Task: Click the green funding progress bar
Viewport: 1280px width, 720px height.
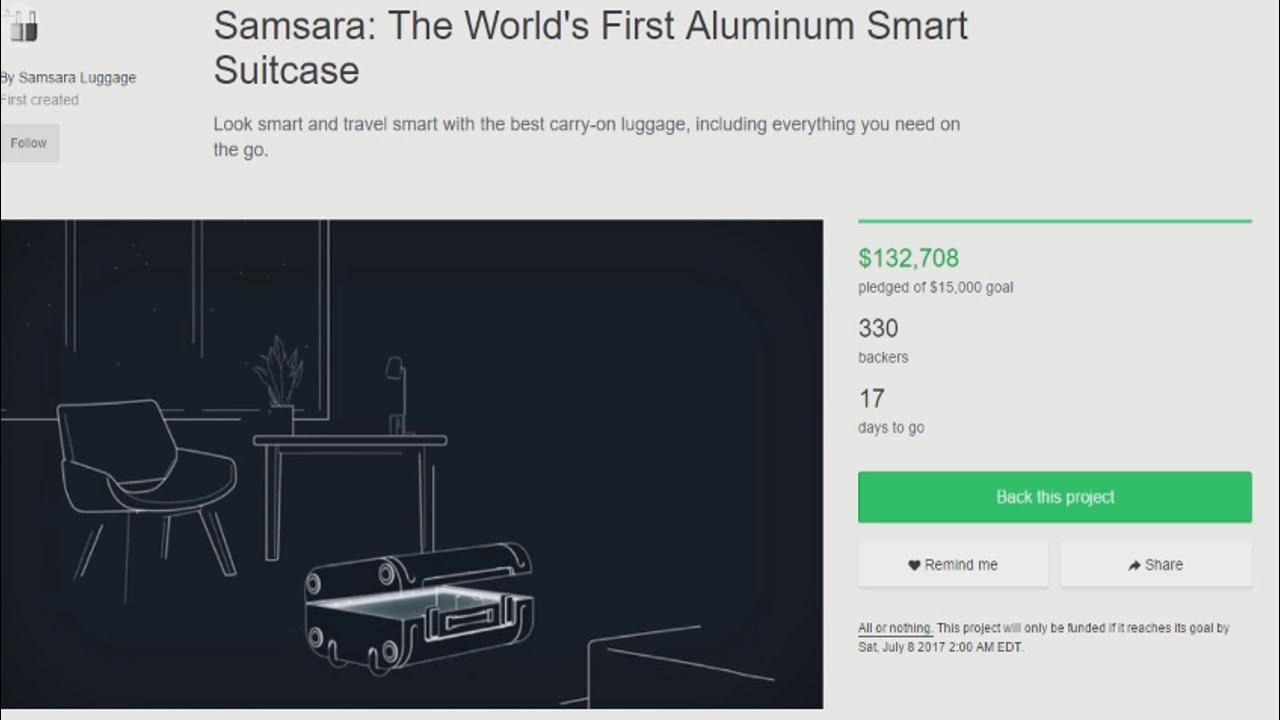Action: click(x=1054, y=221)
